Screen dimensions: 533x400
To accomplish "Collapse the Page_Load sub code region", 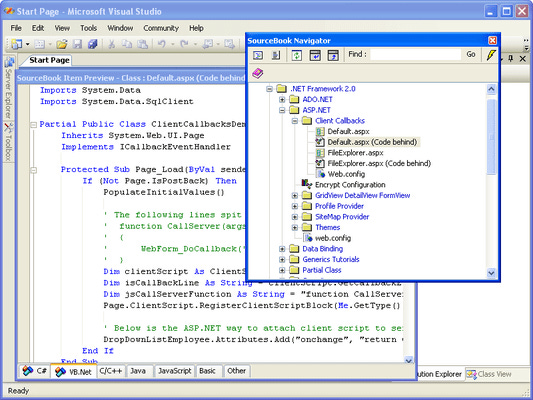I will click(34, 170).
